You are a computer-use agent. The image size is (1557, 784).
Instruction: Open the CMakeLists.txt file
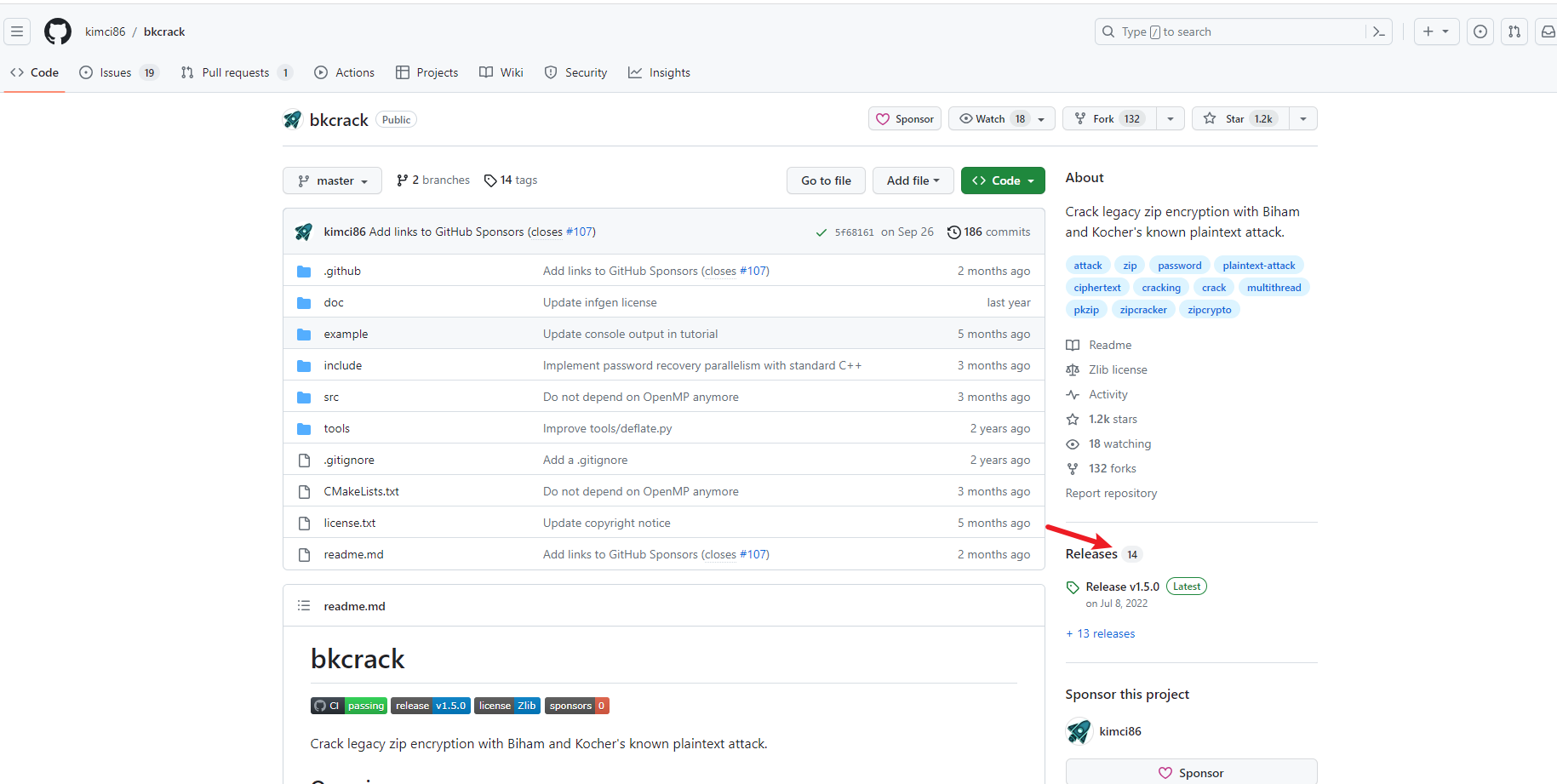361,492
